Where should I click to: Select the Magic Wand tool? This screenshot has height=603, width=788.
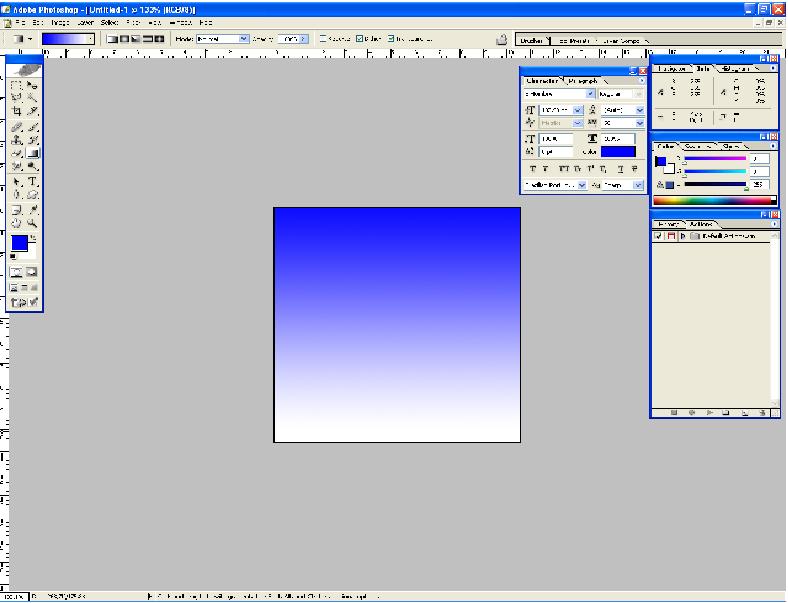tap(32, 97)
